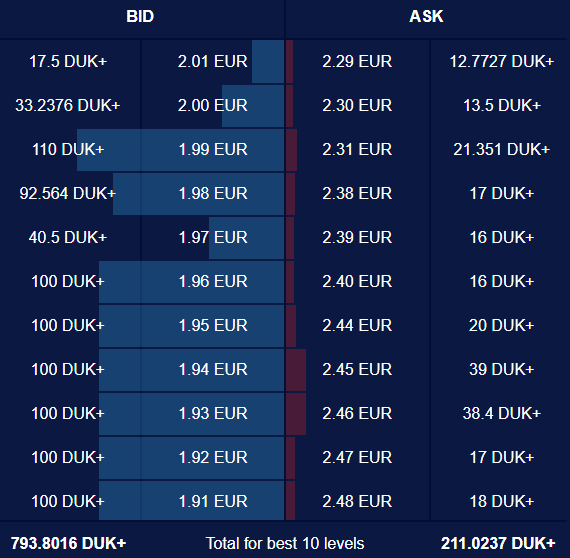This screenshot has width=570, height=558.
Task: Pick the 2.45 EUR ask price
Action: click(357, 369)
